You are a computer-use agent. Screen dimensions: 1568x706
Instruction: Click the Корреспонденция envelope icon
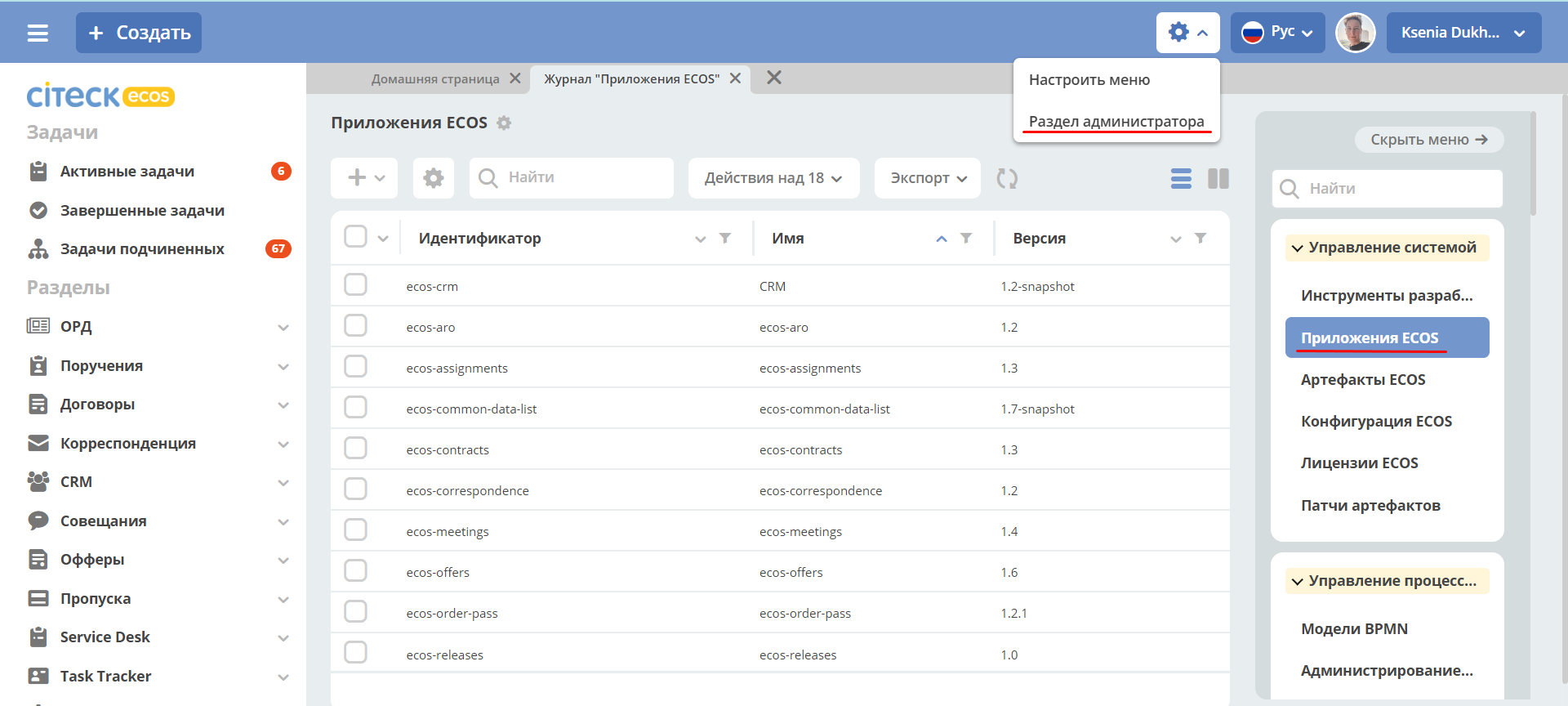click(x=38, y=443)
